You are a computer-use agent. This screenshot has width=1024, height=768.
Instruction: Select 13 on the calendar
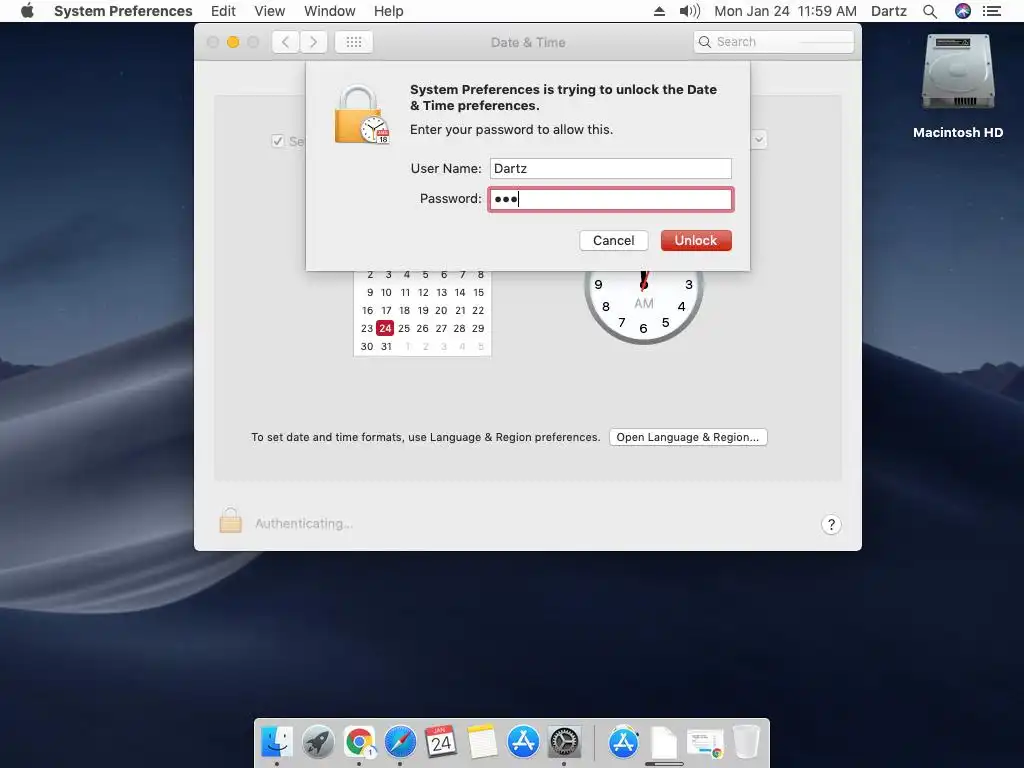tap(441, 293)
